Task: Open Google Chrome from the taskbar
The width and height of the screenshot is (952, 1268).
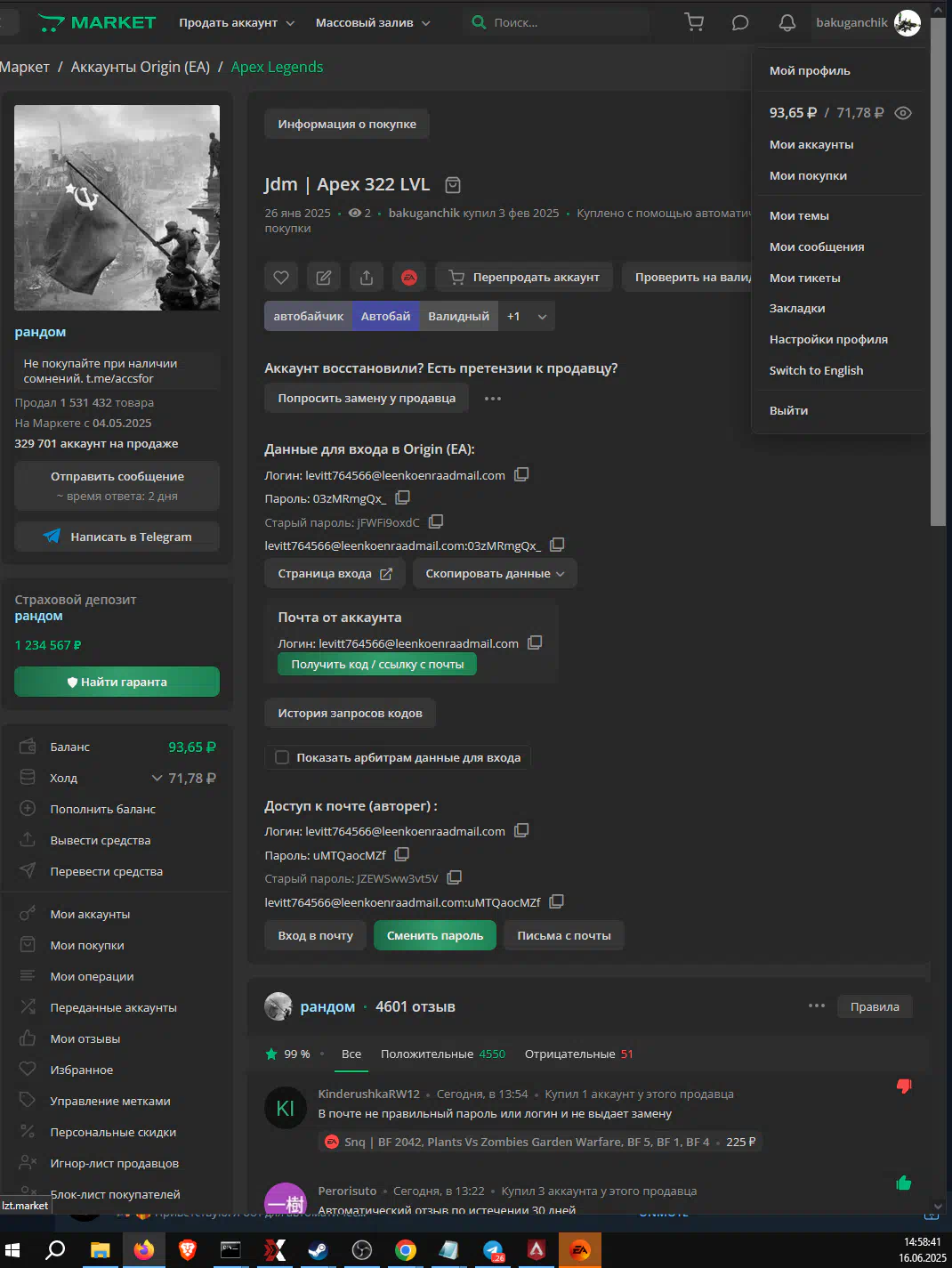Action: [405, 1250]
